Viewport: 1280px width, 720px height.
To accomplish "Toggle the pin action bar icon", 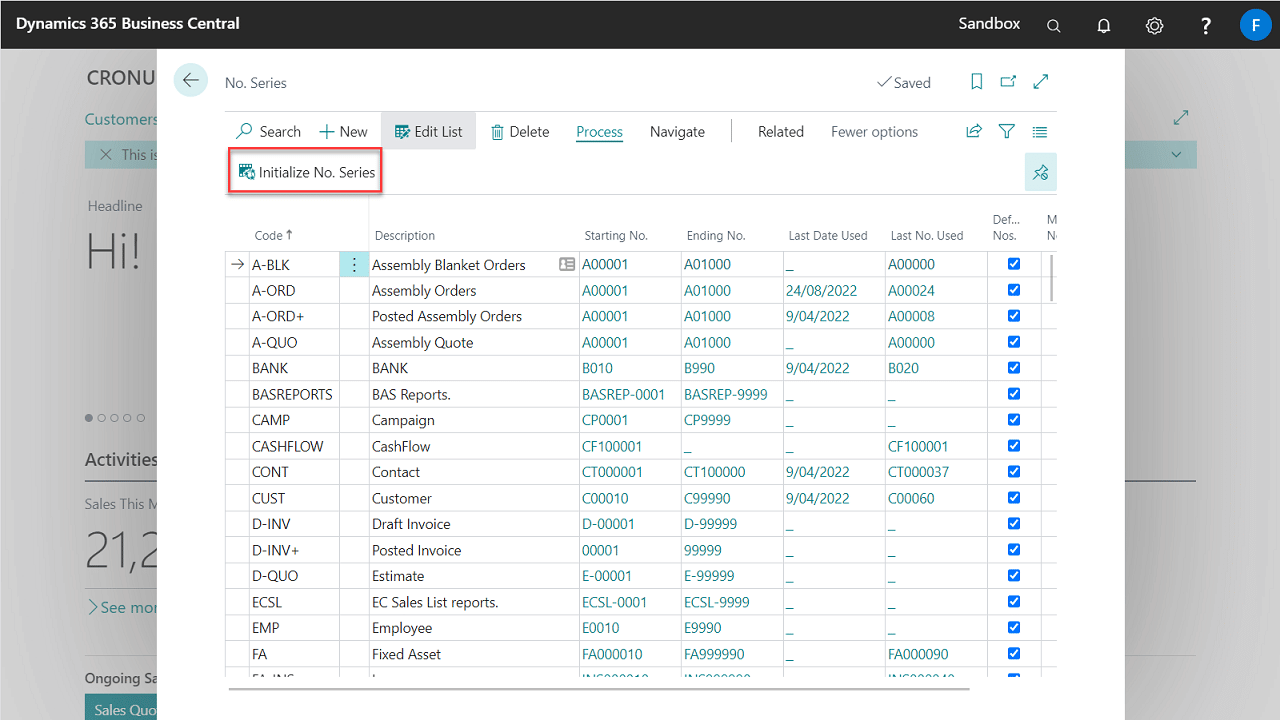I will [1040, 173].
